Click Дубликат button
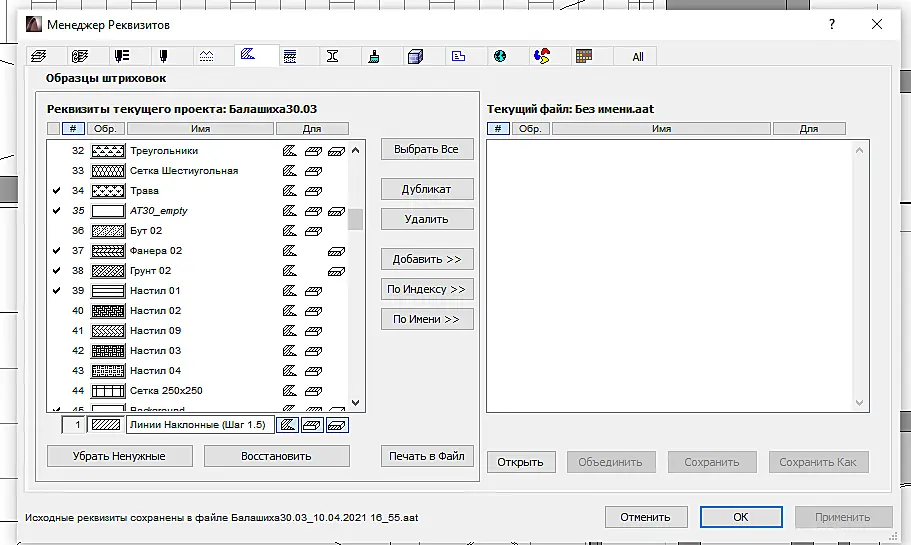Image resolution: width=911 pixels, height=545 pixels. [427, 189]
